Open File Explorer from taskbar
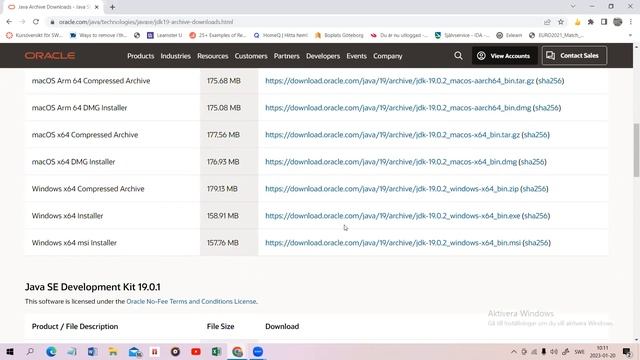This screenshot has width=640, height=360. point(113,351)
